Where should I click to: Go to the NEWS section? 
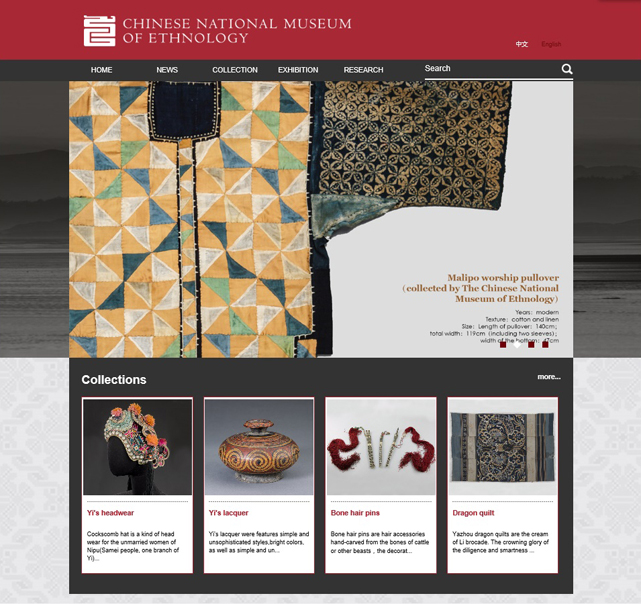click(x=167, y=70)
